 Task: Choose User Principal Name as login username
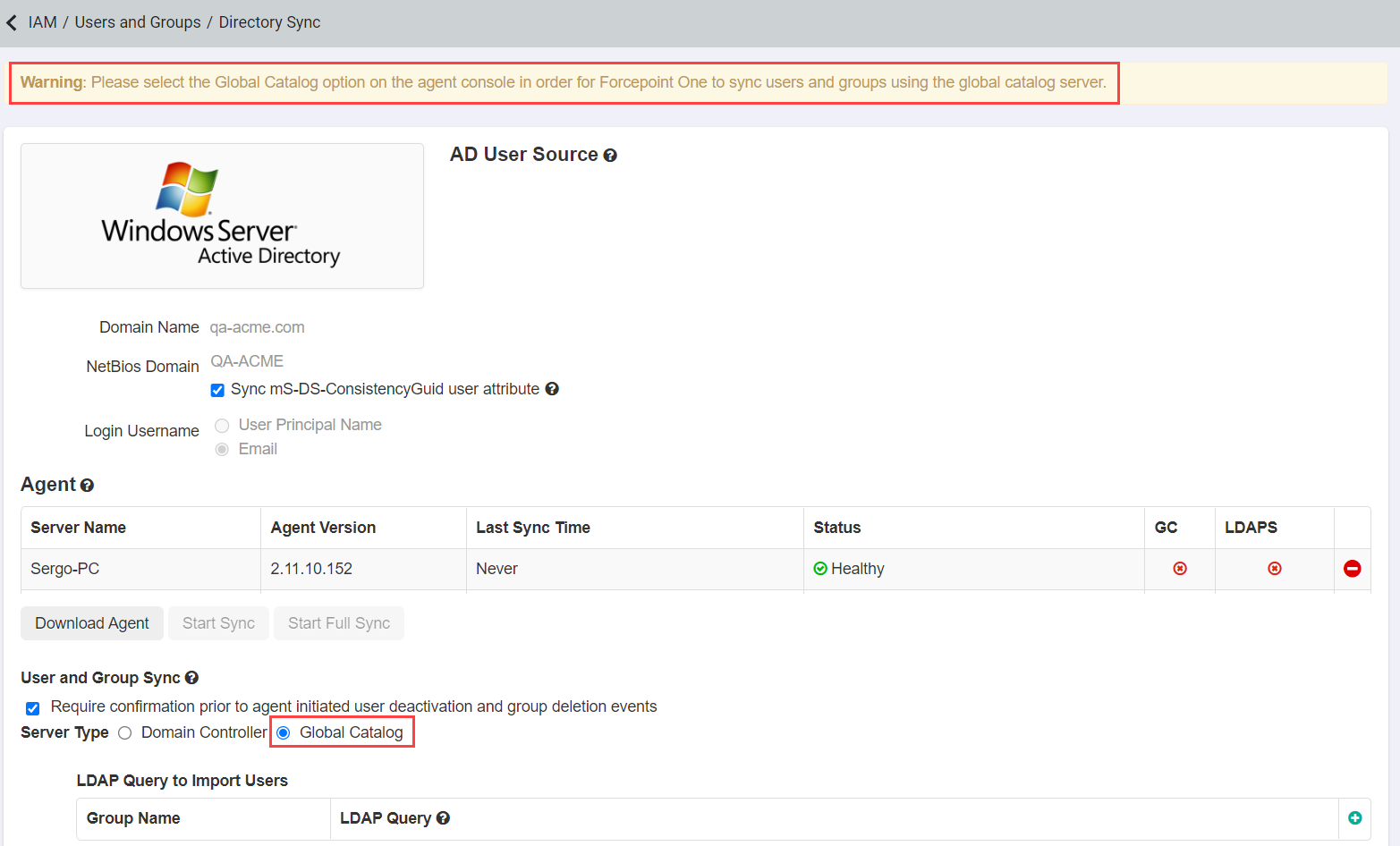222,426
